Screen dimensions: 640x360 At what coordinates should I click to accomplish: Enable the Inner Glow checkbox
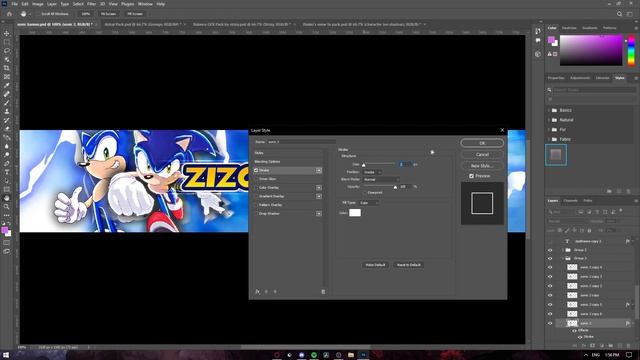(x=256, y=179)
